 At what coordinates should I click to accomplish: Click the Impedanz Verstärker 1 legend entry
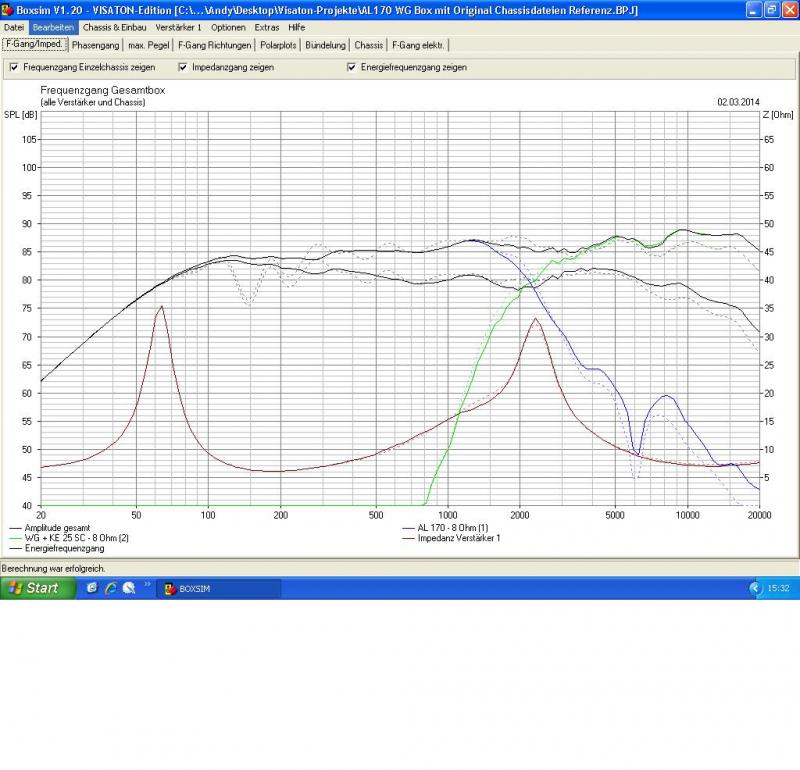451,538
